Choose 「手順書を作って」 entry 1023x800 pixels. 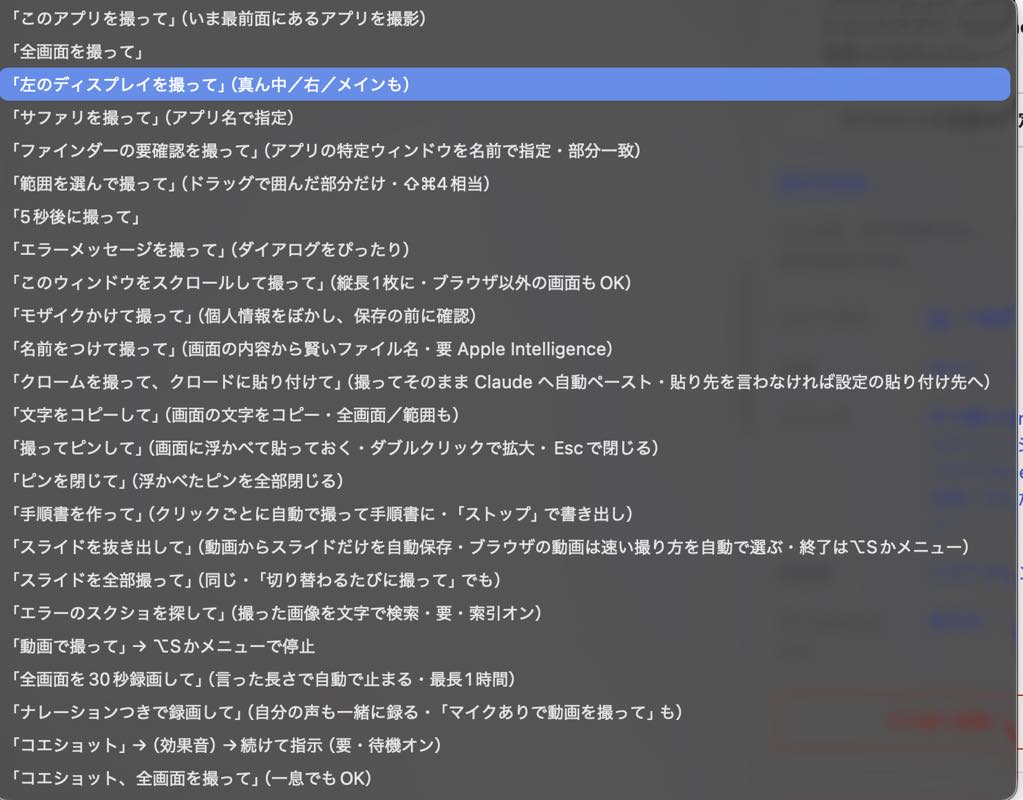coord(505,514)
